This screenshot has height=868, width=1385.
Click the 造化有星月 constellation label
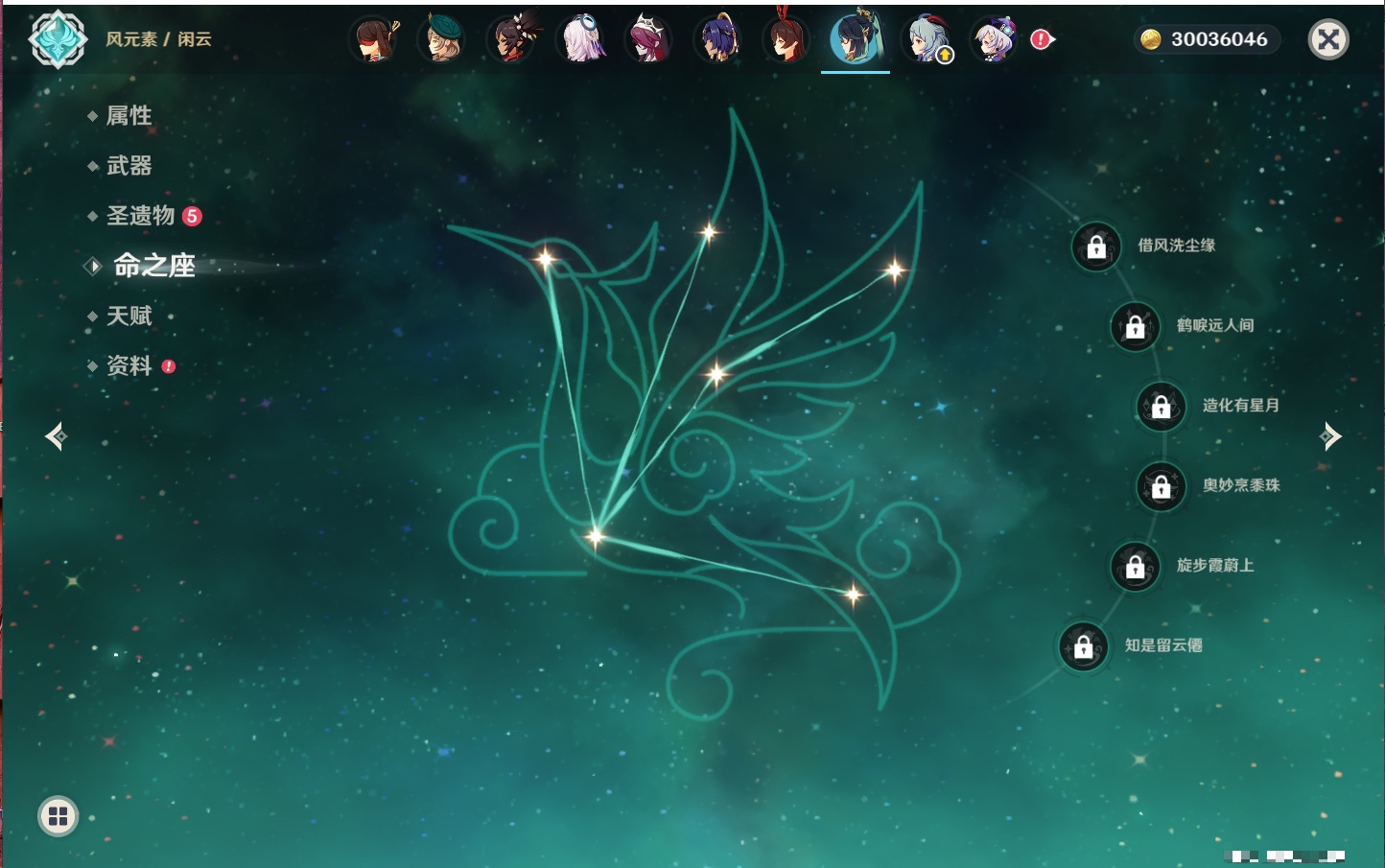coord(1241,405)
